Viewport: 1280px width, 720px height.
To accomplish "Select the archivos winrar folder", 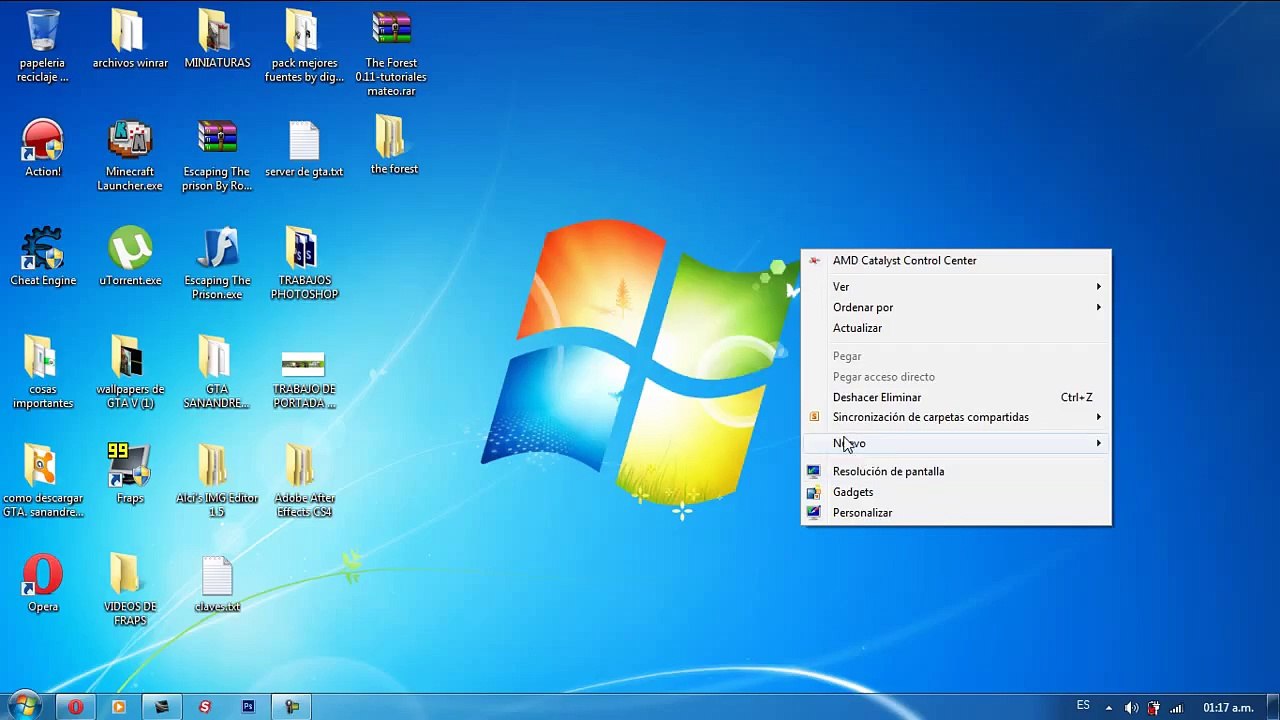I will pyautogui.click(x=130, y=40).
